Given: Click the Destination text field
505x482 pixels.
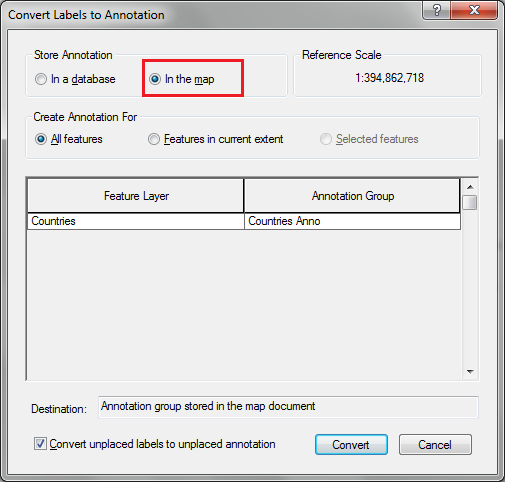Looking at the screenshot, I should pos(288,407).
